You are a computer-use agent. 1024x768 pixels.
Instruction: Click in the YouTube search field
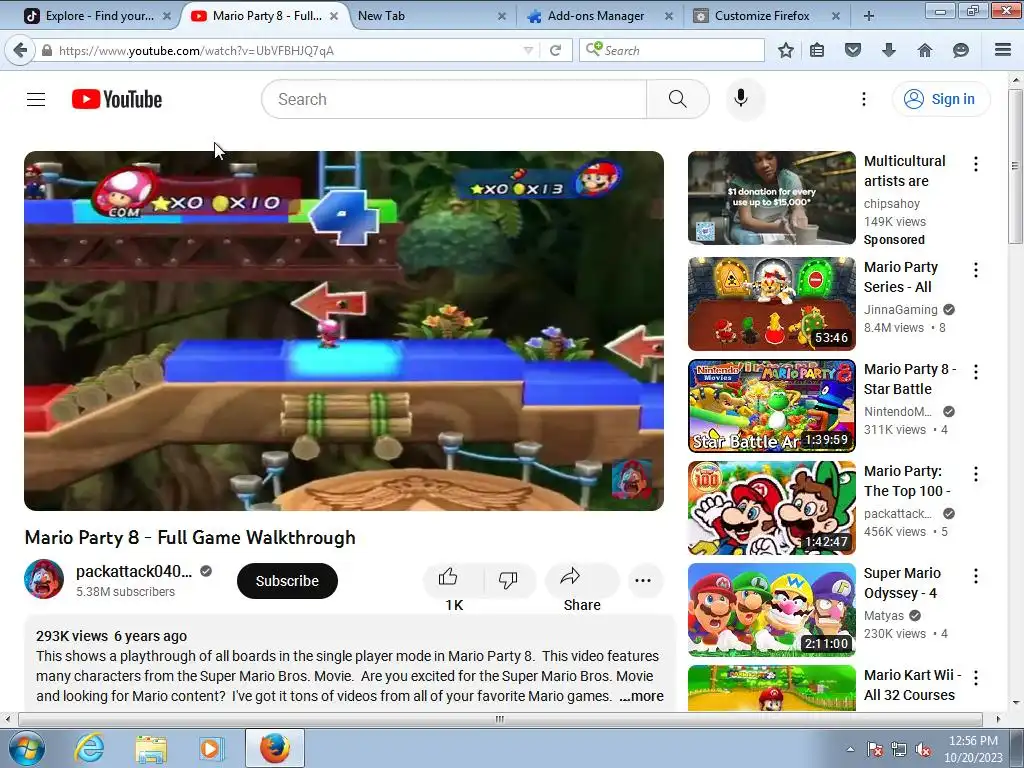(x=454, y=99)
